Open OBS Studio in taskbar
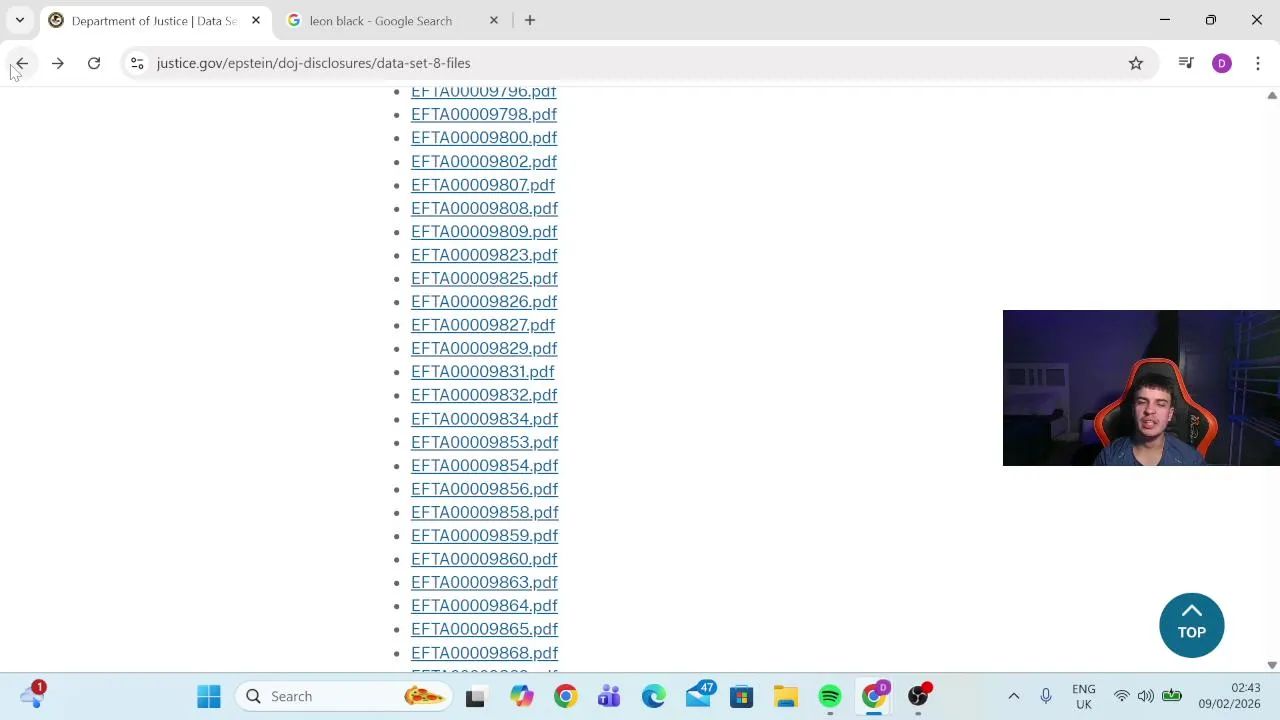 click(x=919, y=696)
